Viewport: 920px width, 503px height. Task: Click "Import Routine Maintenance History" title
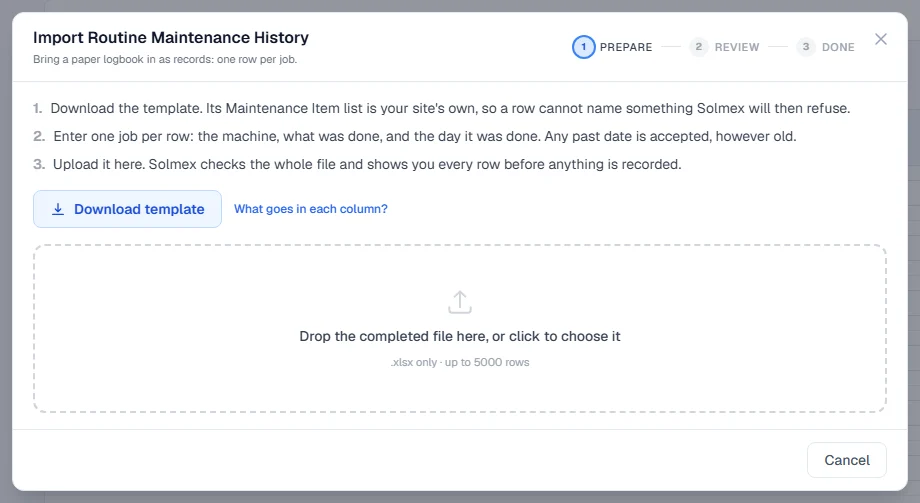click(x=171, y=38)
